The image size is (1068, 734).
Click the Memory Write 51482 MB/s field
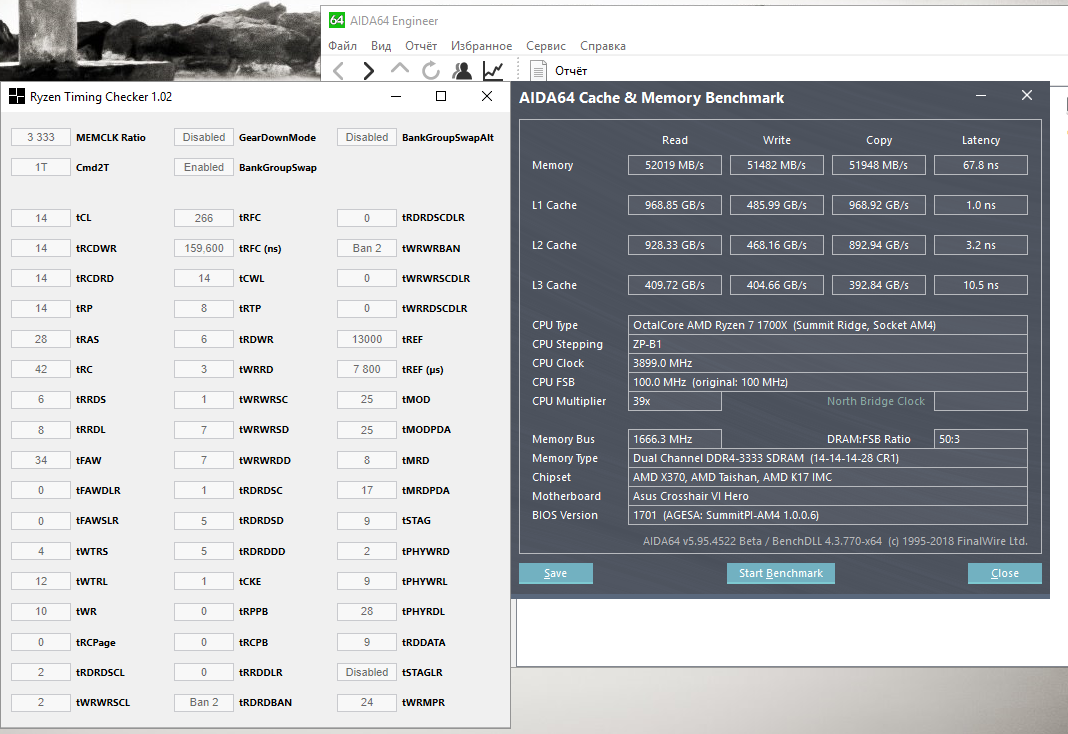click(x=776, y=165)
